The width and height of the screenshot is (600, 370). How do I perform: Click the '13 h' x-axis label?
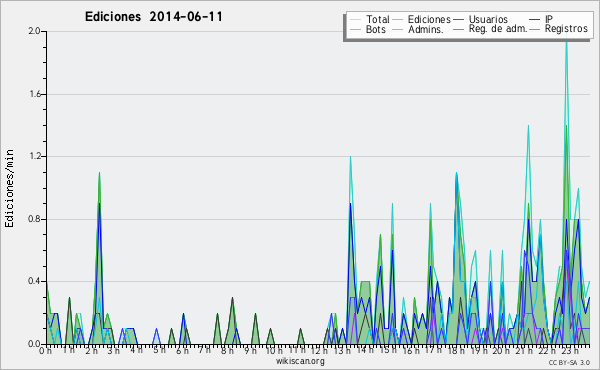point(342,350)
